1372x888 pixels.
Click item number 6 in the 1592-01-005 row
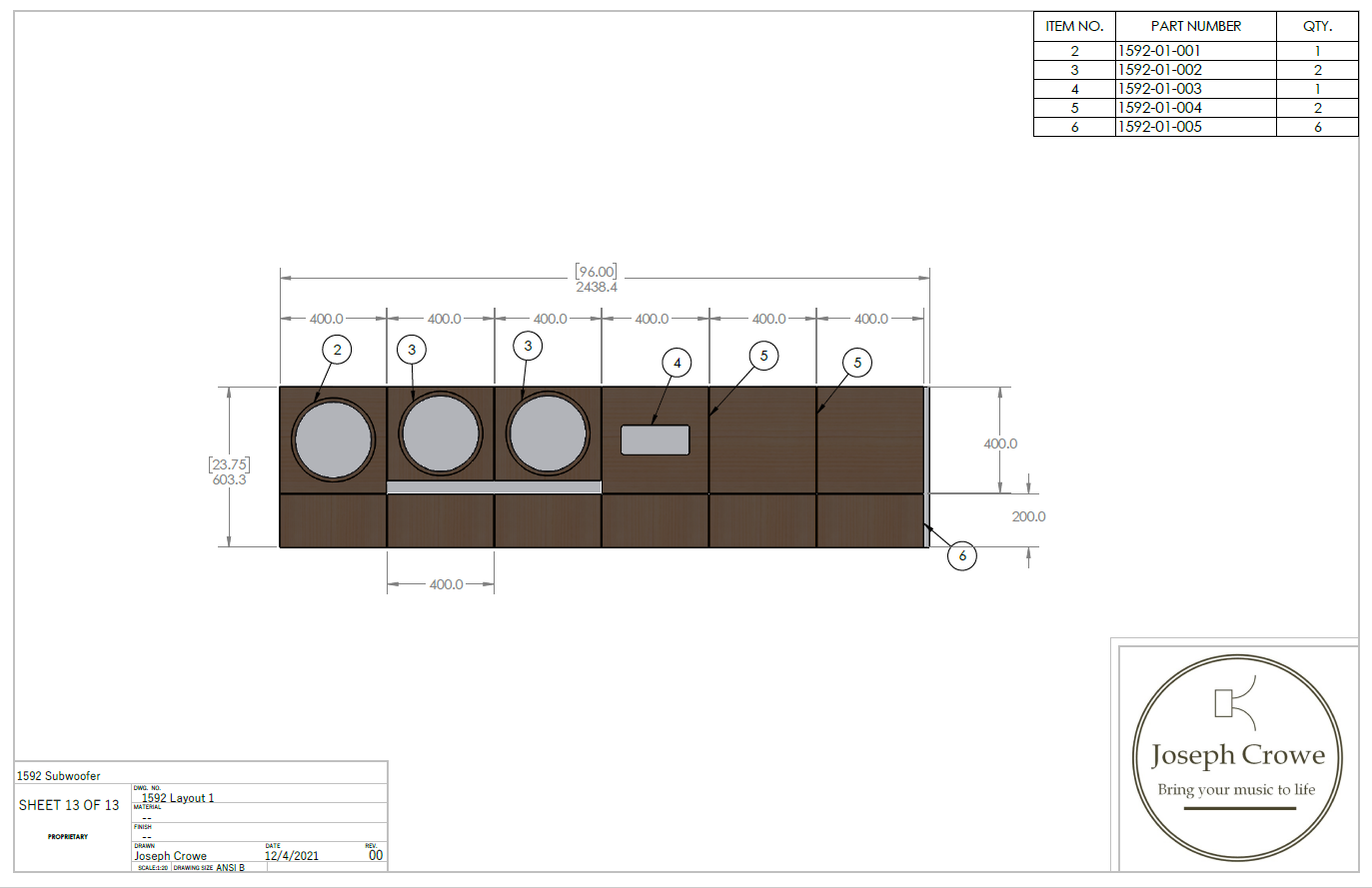1074,127
